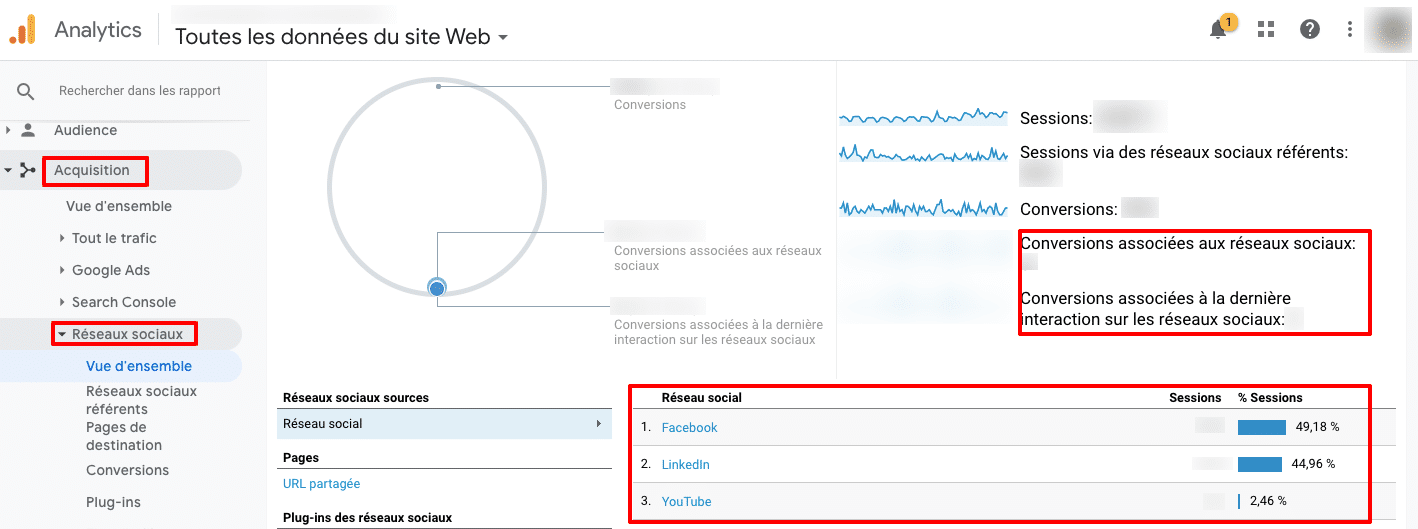Open the Google apps grid
Image resolution: width=1418 pixels, height=529 pixels.
tap(1266, 29)
